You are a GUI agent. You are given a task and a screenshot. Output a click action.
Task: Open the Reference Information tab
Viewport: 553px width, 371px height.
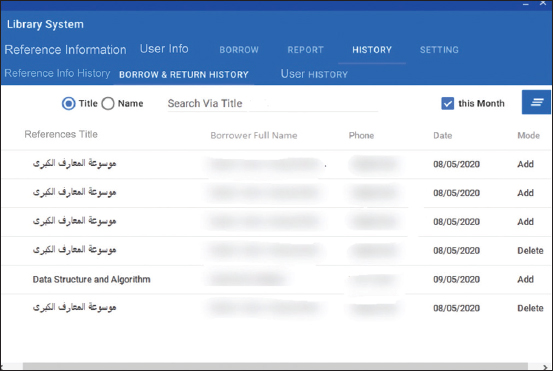coord(66,50)
